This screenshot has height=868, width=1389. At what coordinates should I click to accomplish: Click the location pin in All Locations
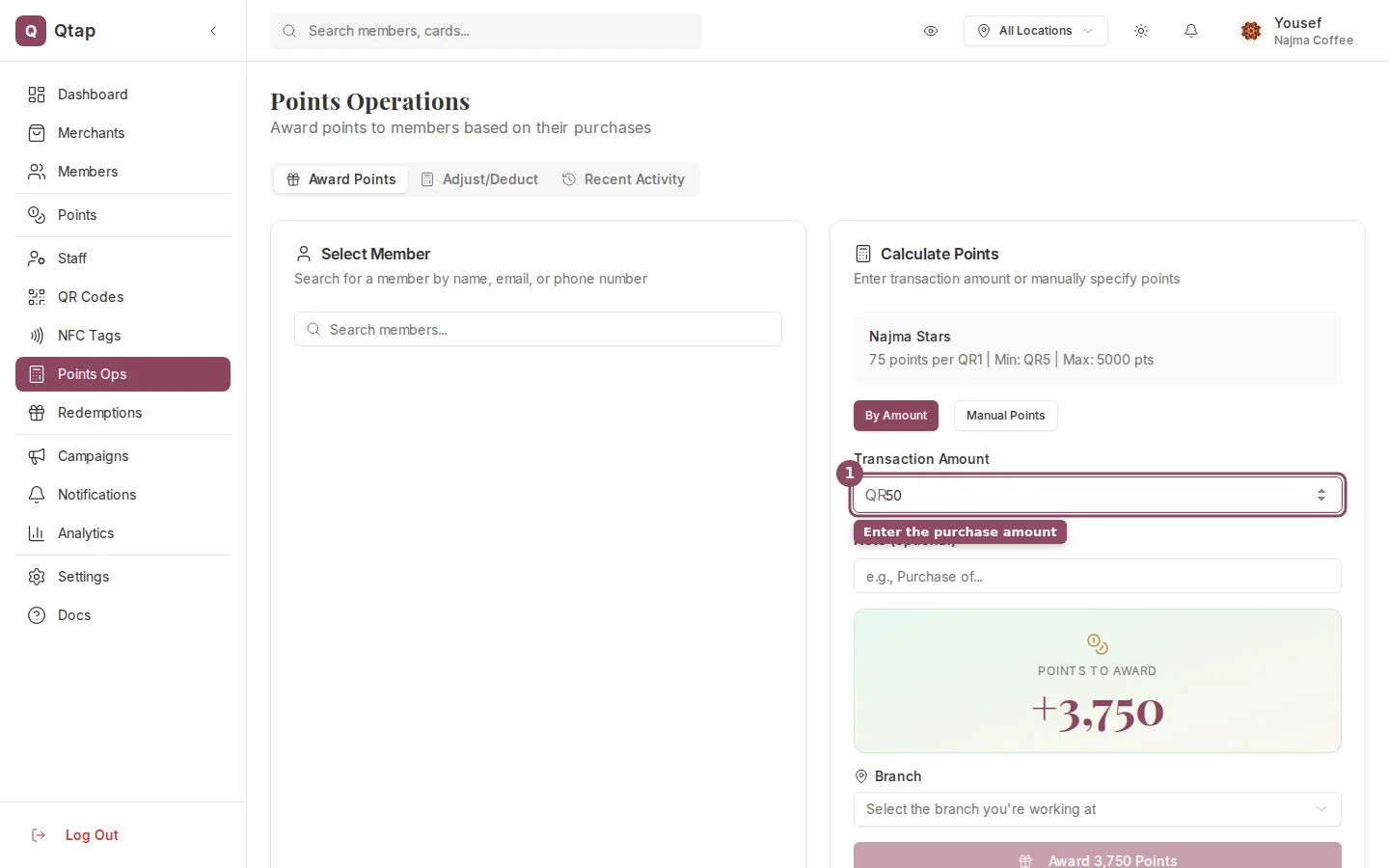coord(984,31)
